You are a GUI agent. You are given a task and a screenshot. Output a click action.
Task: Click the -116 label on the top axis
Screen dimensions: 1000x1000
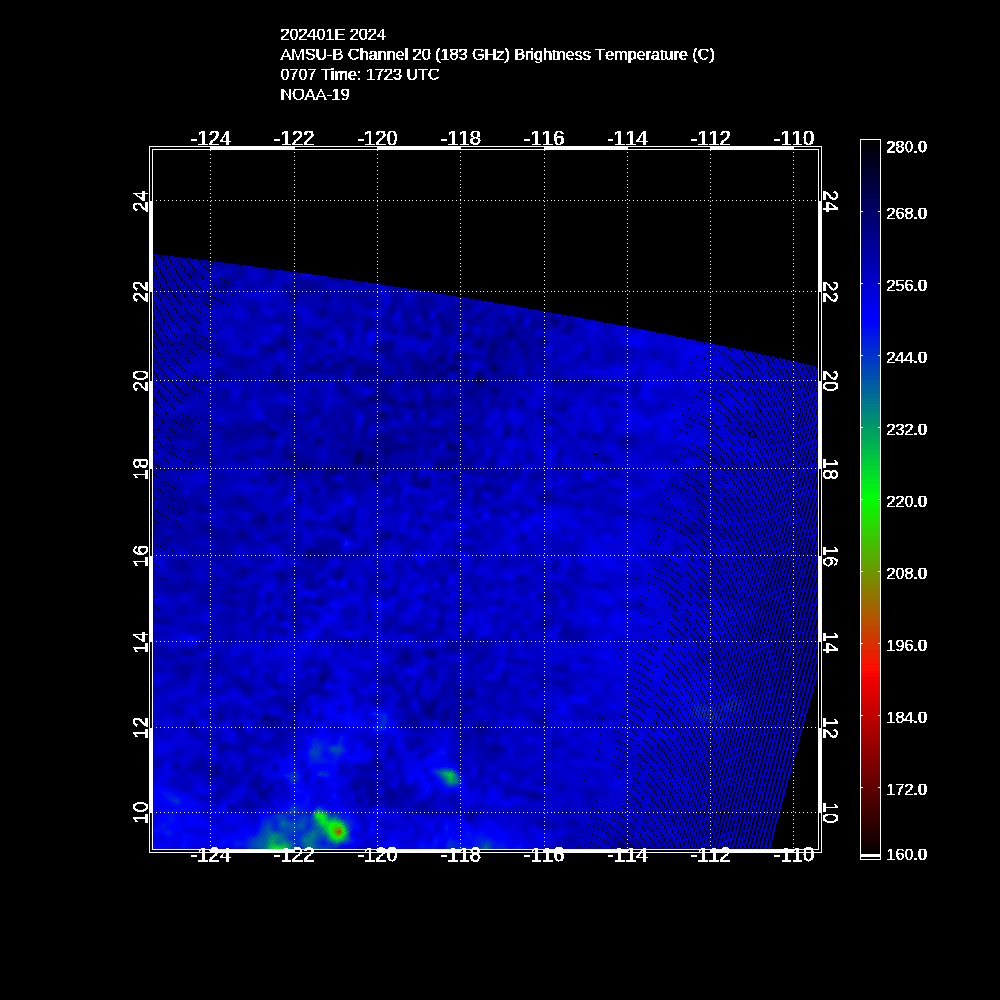545,138
